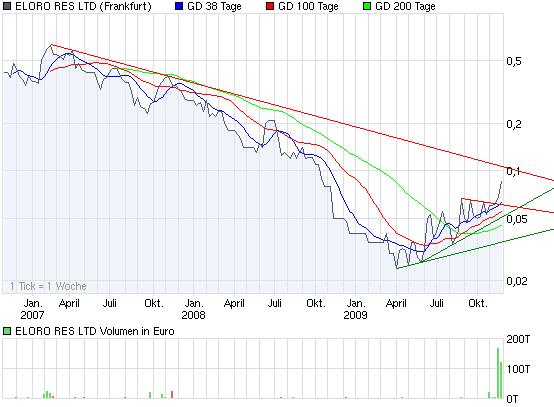Click the green Volumen in Euro swatch
This screenshot has height=407, width=554.
point(7,331)
